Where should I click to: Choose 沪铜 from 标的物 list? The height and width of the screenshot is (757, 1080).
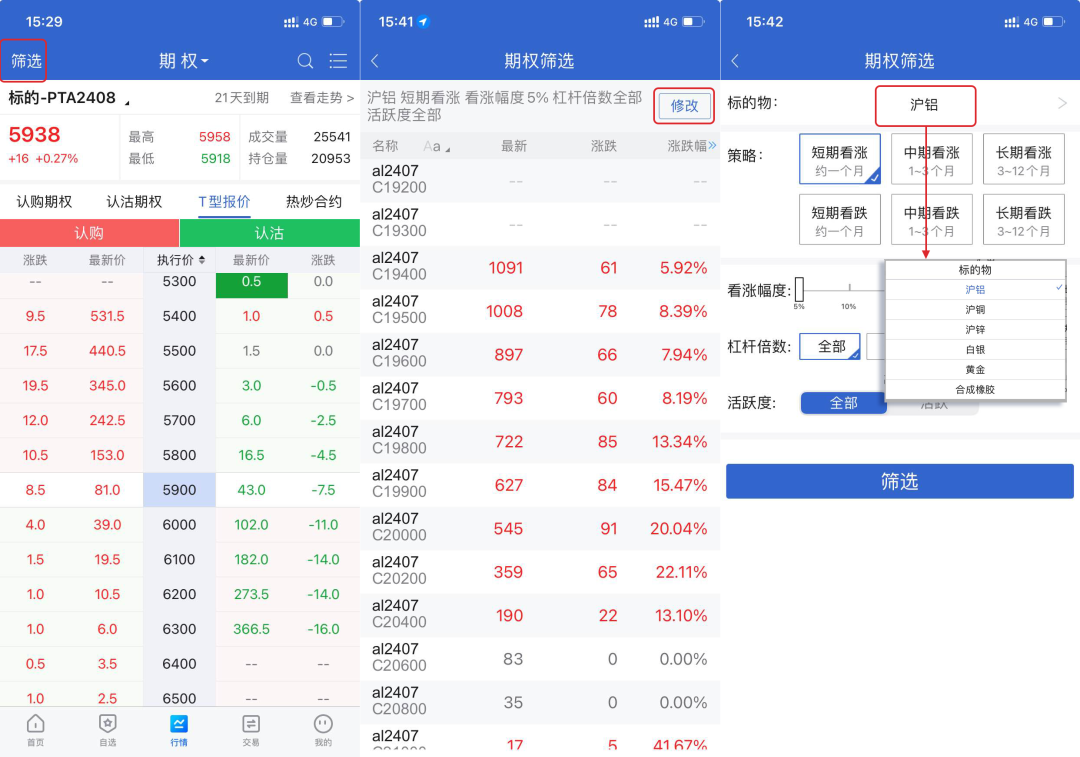pyautogui.click(x=974, y=310)
